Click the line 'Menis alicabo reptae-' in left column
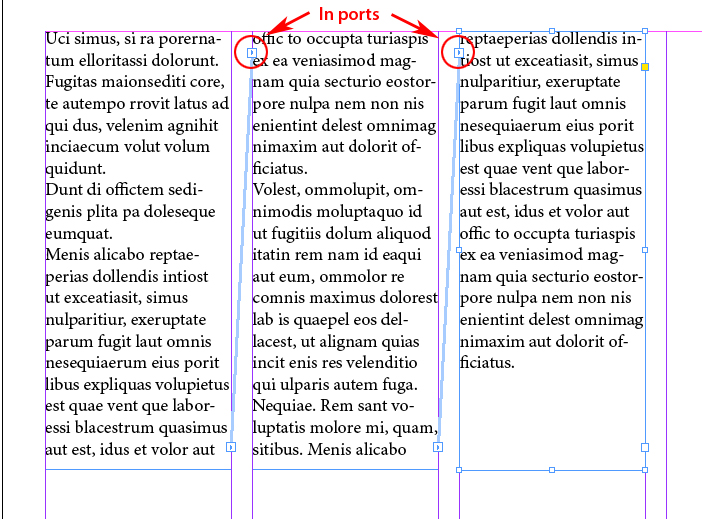Viewport: 702px width, 519px height. (122, 255)
